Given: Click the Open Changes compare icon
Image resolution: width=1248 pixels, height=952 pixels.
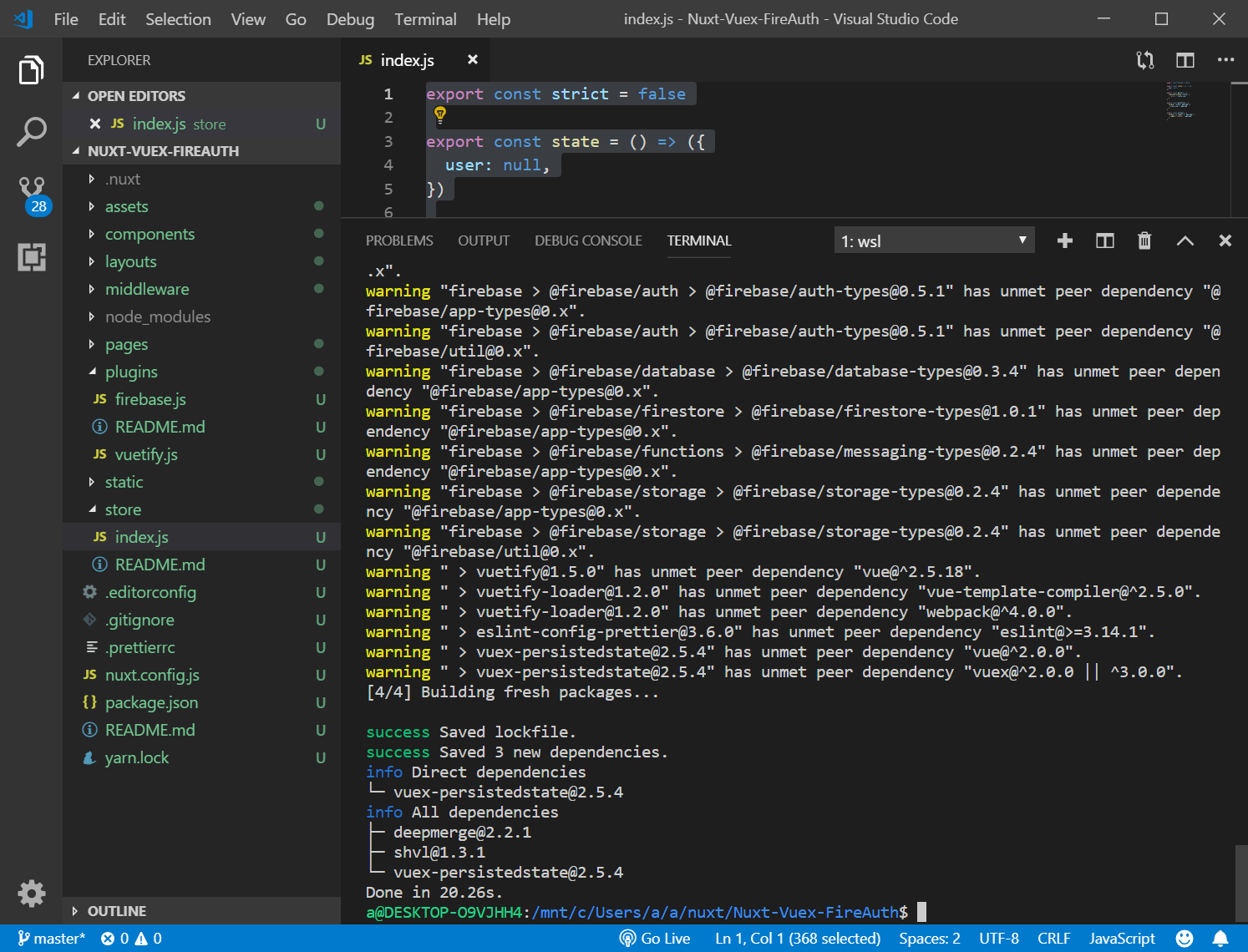Looking at the screenshot, I should click(x=1144, y=60).
